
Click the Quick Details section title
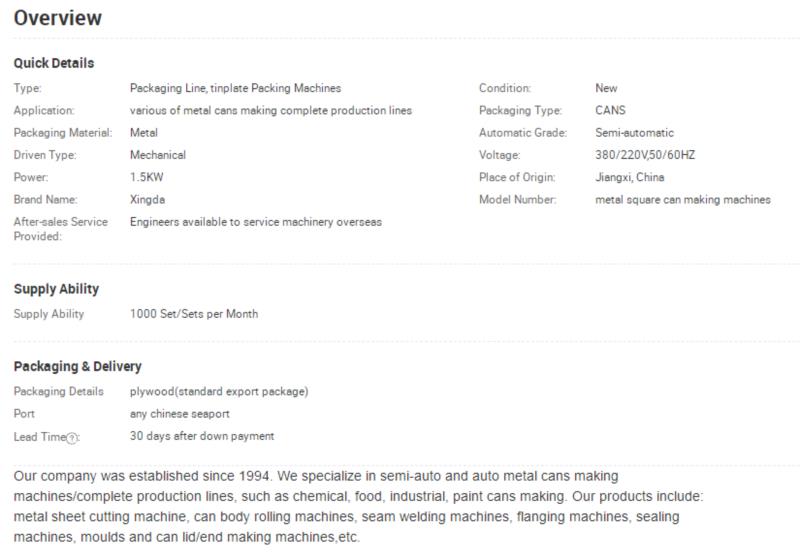(x=54, y=63)
